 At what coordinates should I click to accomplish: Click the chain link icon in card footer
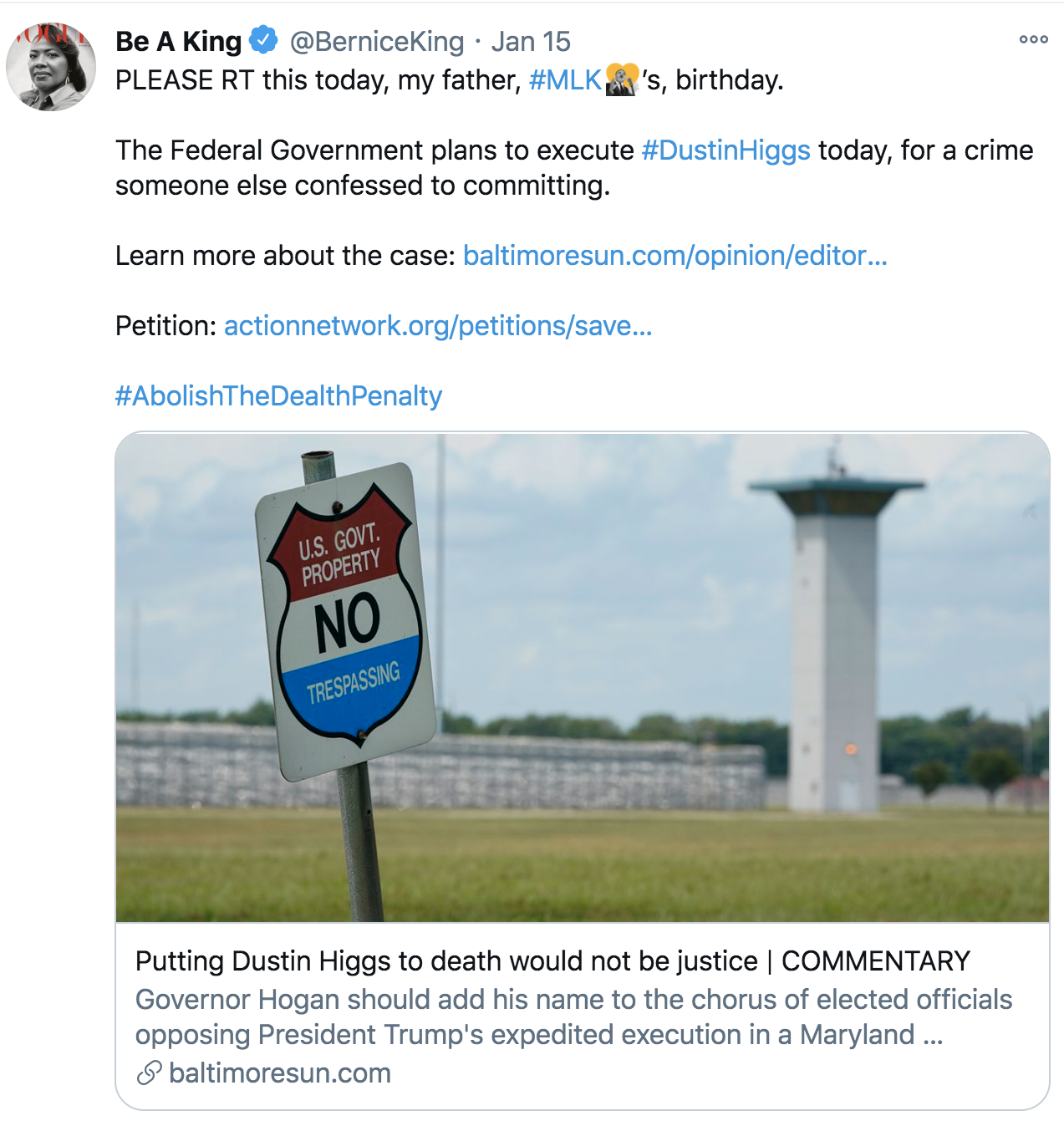[149, 1073]
